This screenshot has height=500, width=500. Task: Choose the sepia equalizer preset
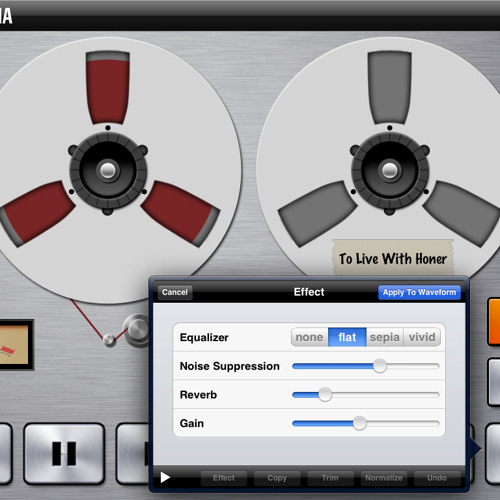tap(385, 337)
